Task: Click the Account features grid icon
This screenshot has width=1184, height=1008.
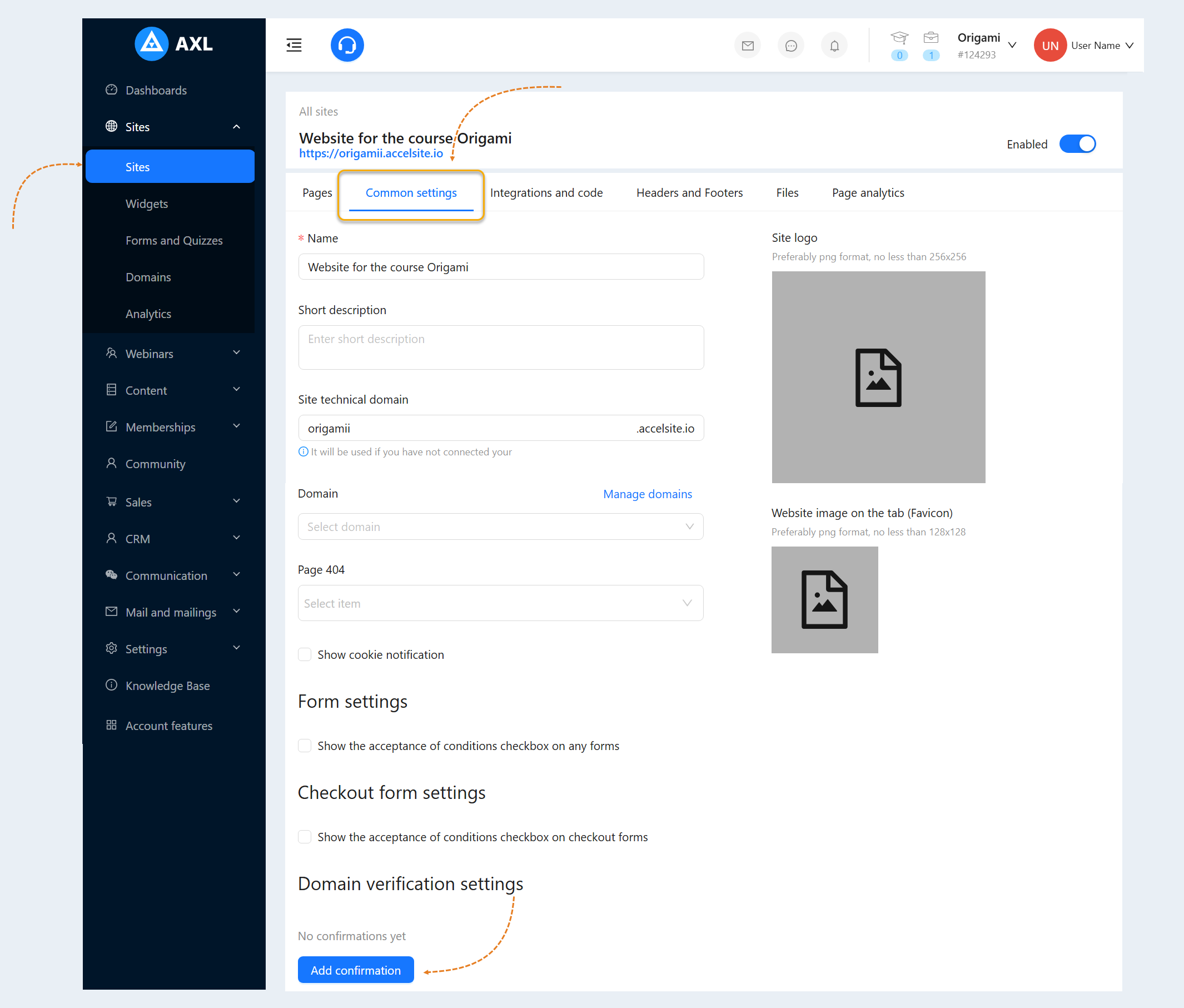Action: point(111,725)
